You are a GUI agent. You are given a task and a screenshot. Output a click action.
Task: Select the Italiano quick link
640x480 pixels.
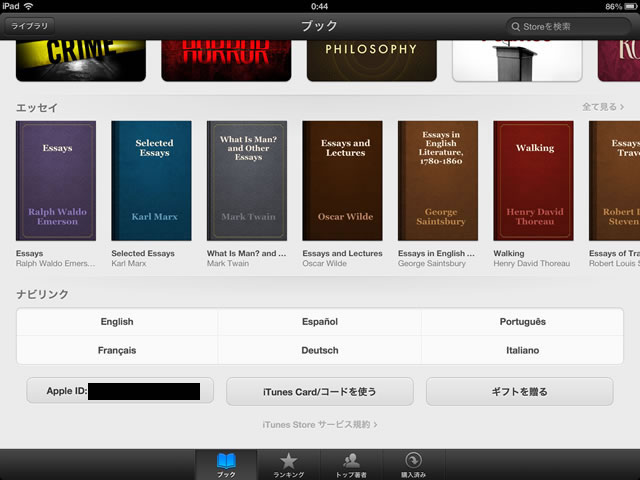click(522, 350)
